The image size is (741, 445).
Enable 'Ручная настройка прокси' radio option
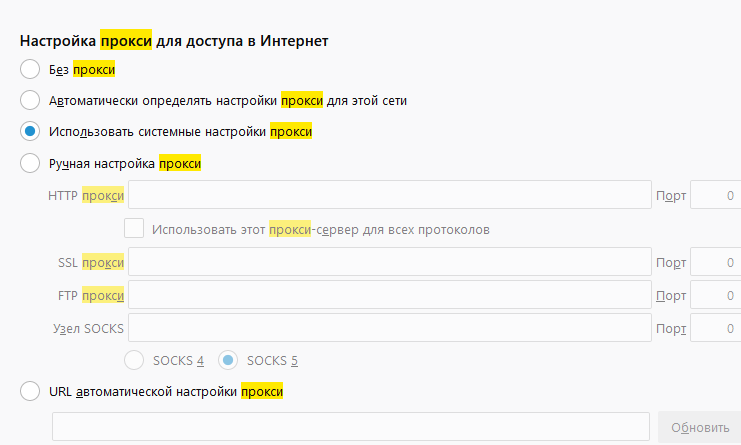30,162
